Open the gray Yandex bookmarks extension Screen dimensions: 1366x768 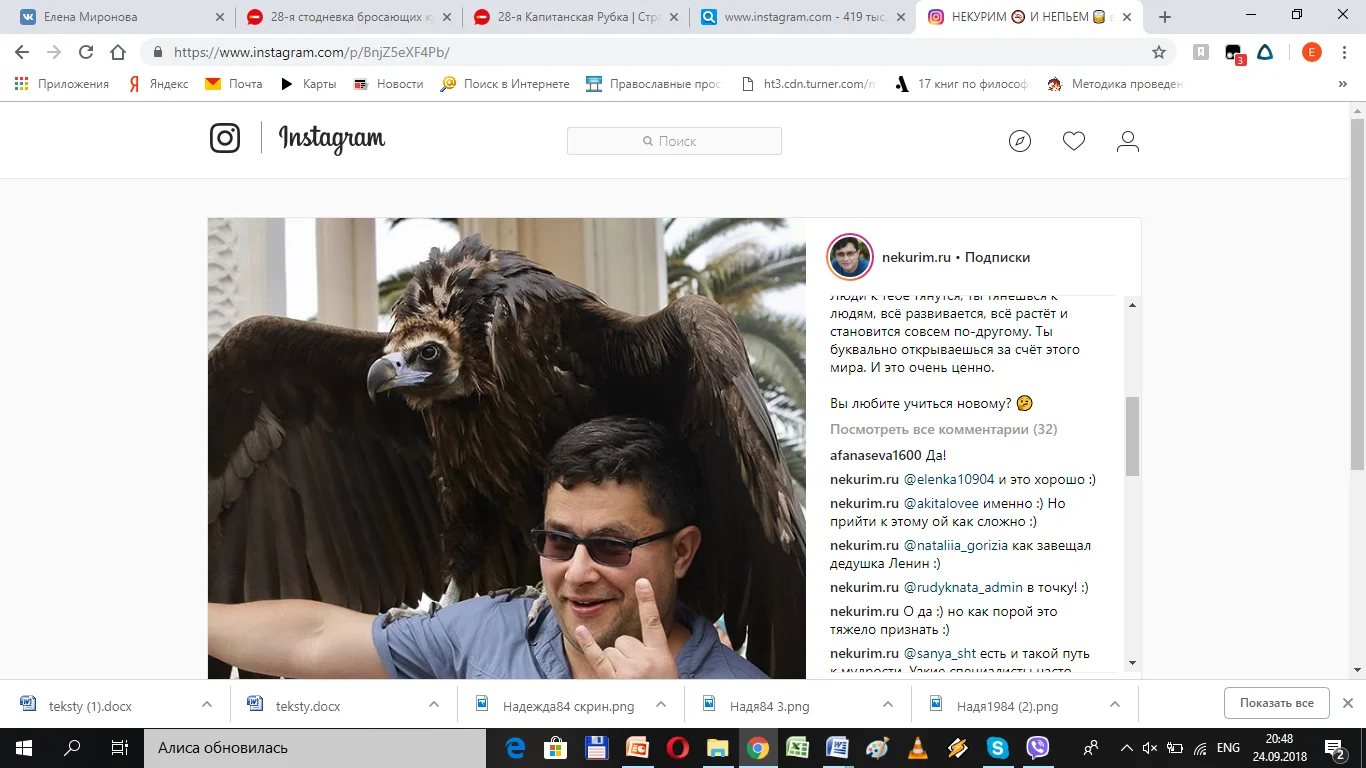click(x=1201, y=53)
